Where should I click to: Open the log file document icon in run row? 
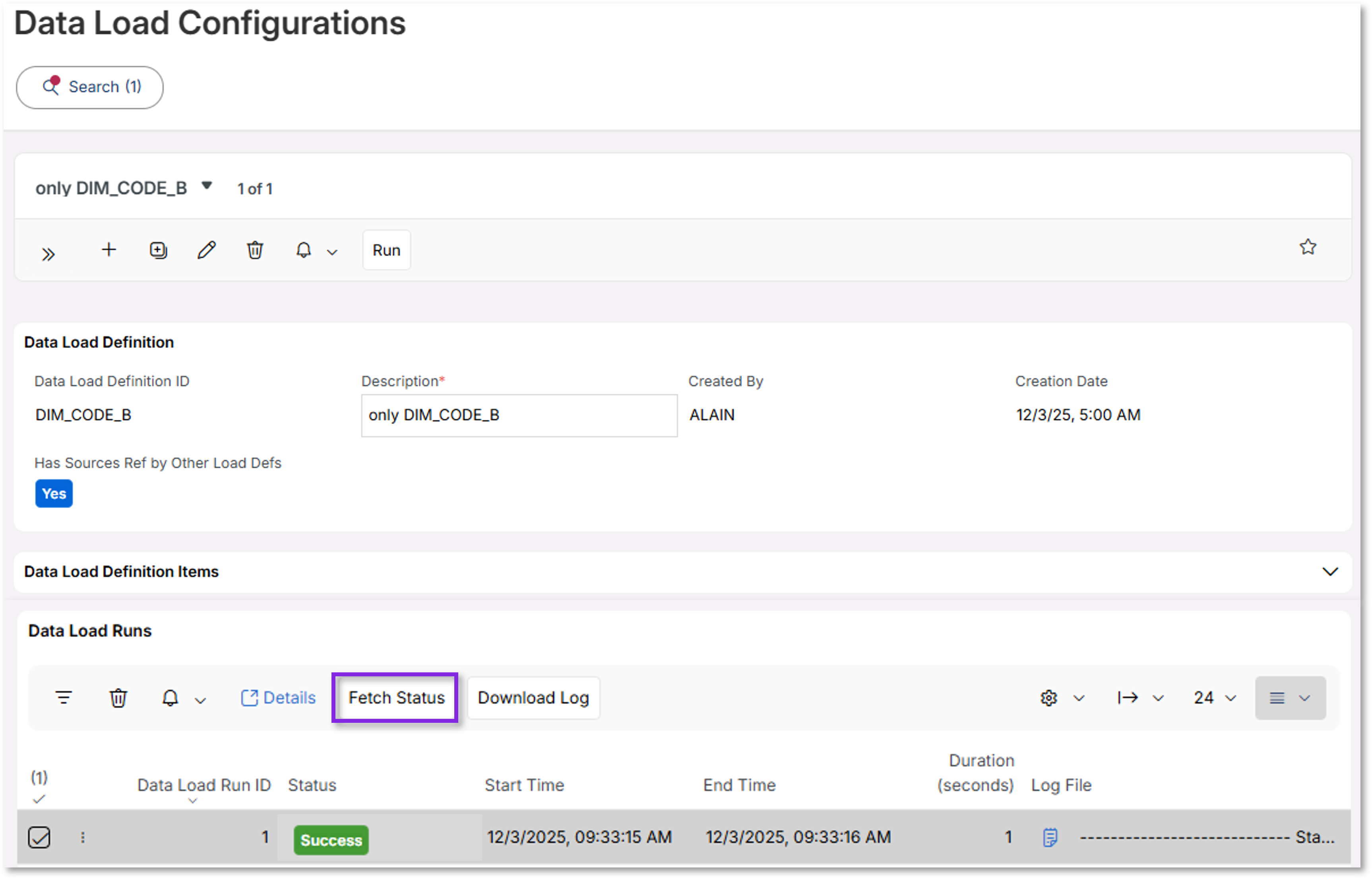pos(1050,837)
